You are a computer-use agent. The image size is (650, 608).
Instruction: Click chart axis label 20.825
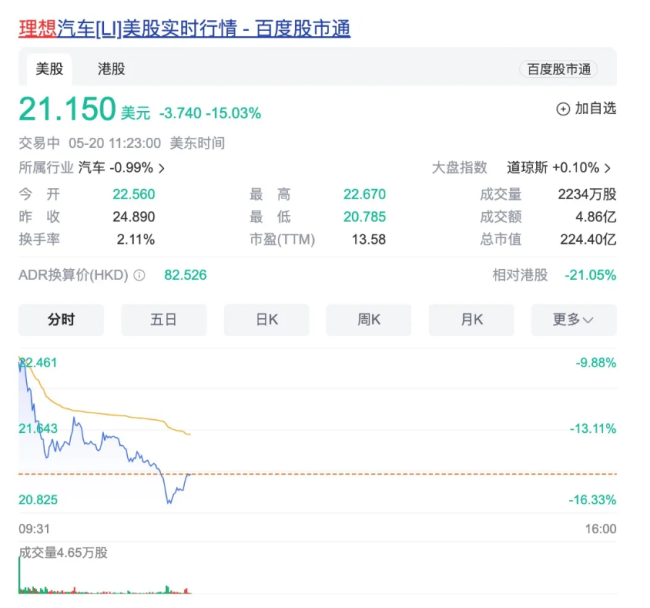click(38, 500)
